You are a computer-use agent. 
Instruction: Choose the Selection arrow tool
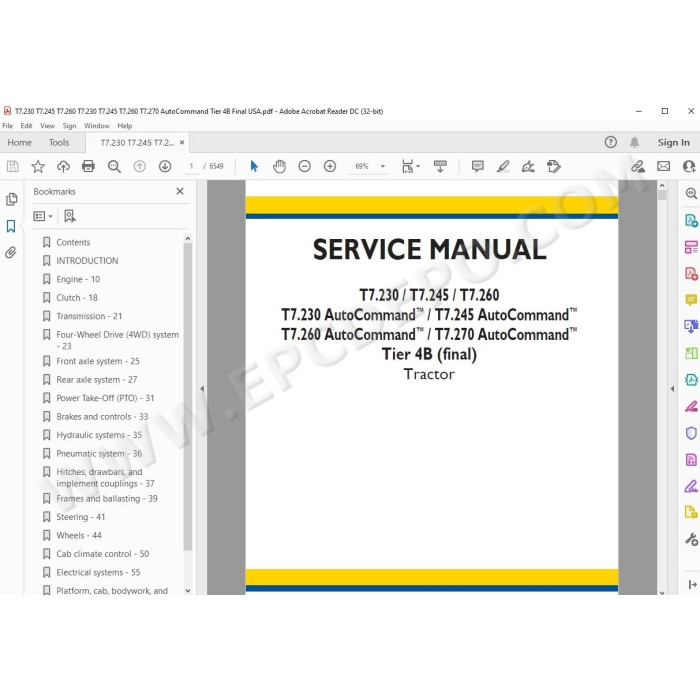coord(254,167)
